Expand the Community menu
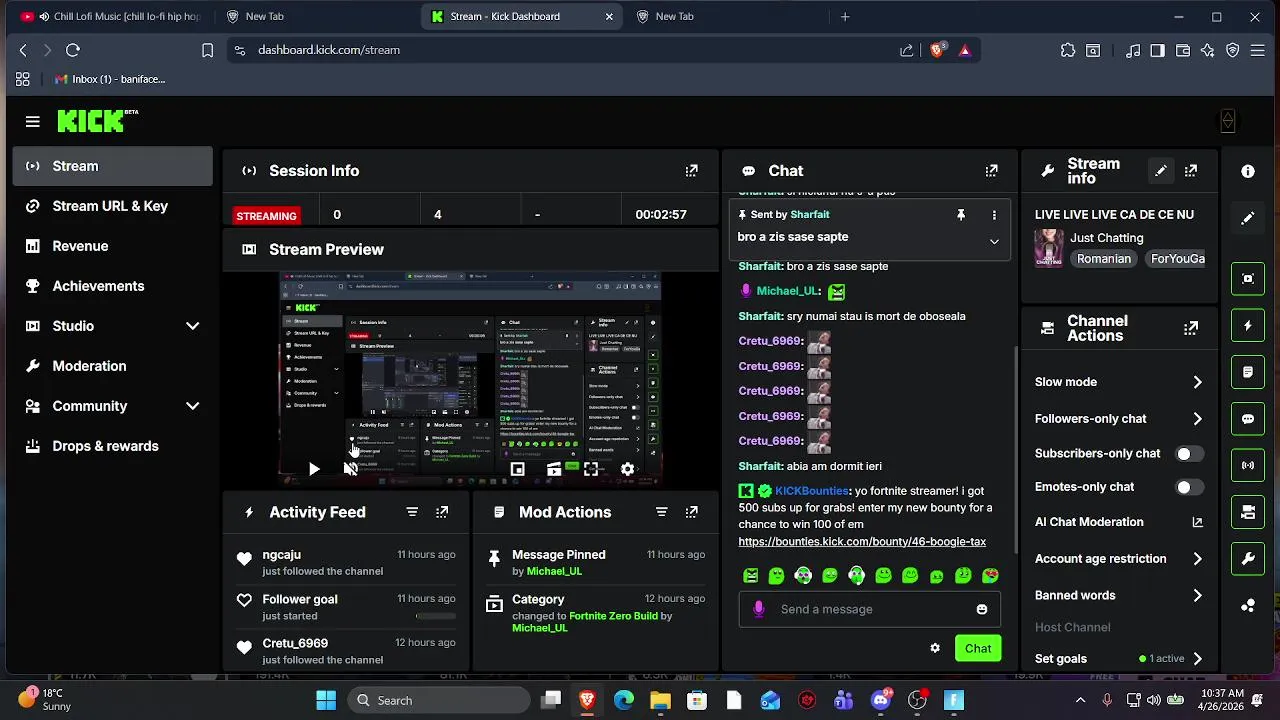 point(113,406)
